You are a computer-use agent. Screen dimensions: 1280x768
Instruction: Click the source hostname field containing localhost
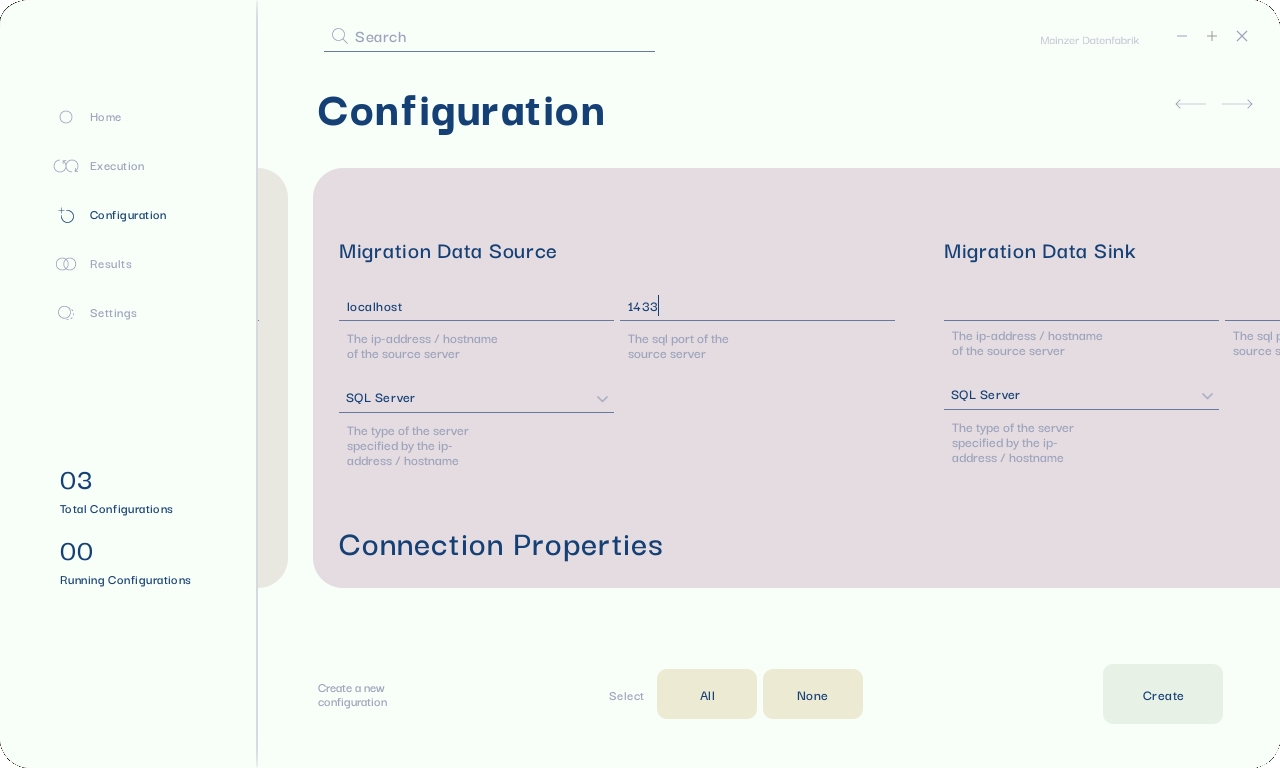[x=476, y=307]
